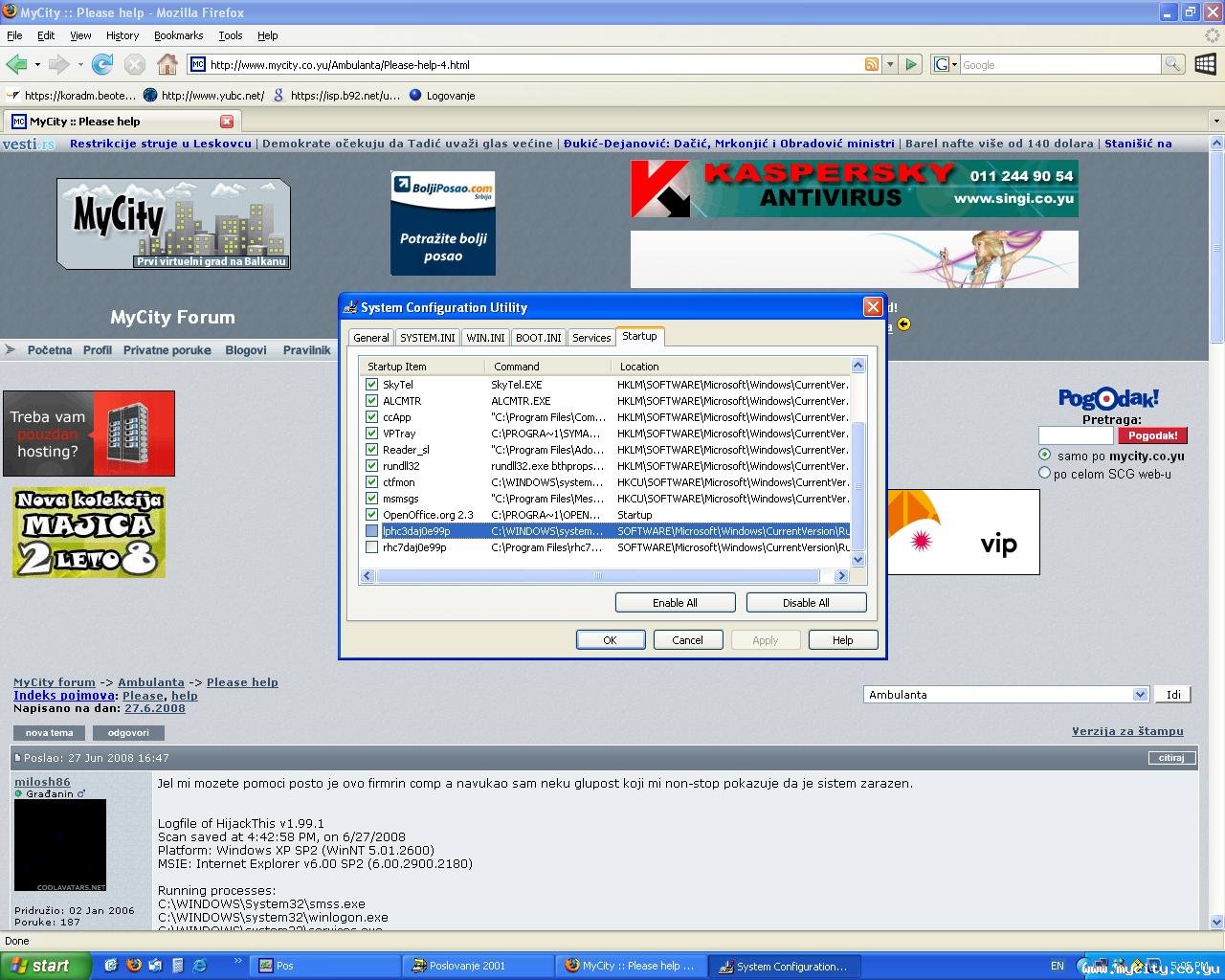This screenshot has height=980, width=1225.
Task: Open the File menu
Action: [x=14, y=35]
